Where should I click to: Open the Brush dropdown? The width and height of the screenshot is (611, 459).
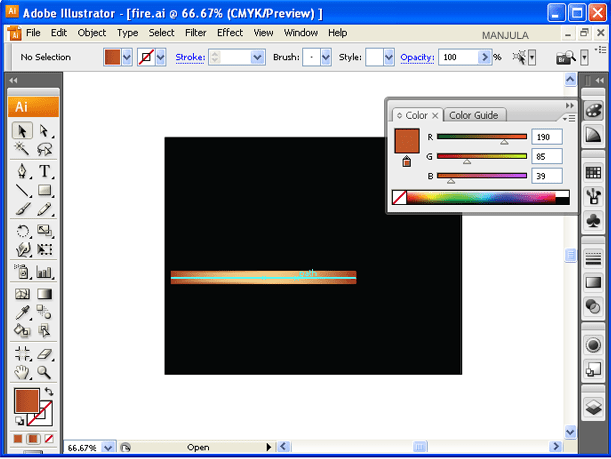pyautogui.click(x=326, y=58)
